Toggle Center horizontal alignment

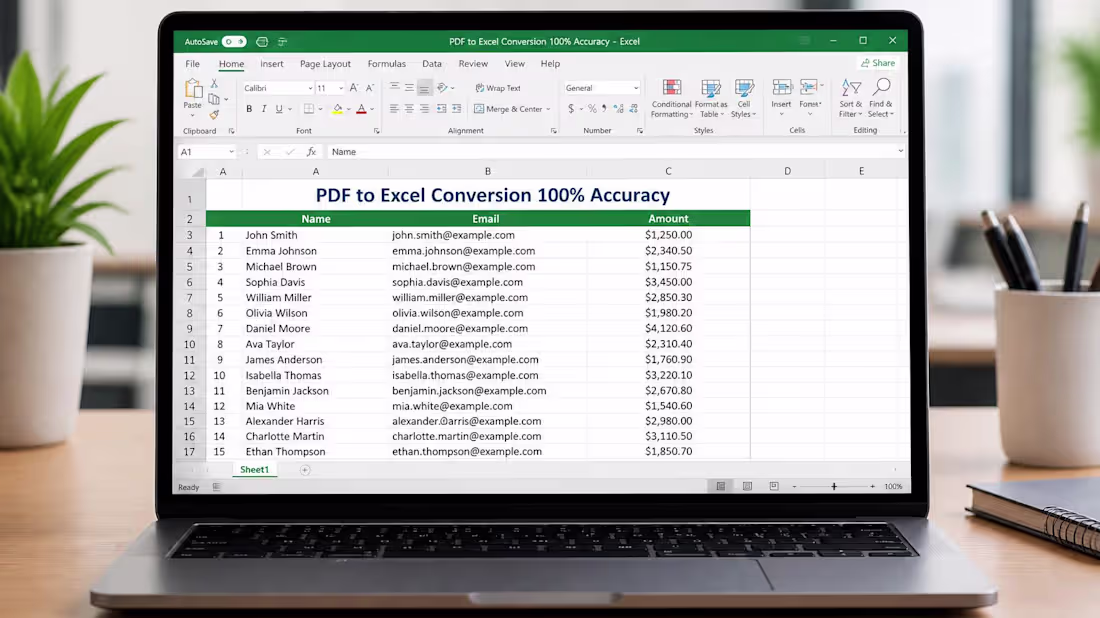pos(409,109)
